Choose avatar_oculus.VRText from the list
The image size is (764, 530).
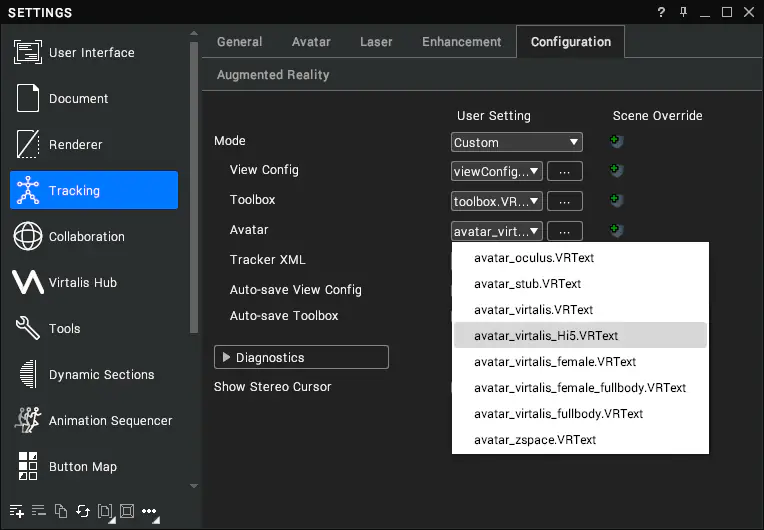580,258
